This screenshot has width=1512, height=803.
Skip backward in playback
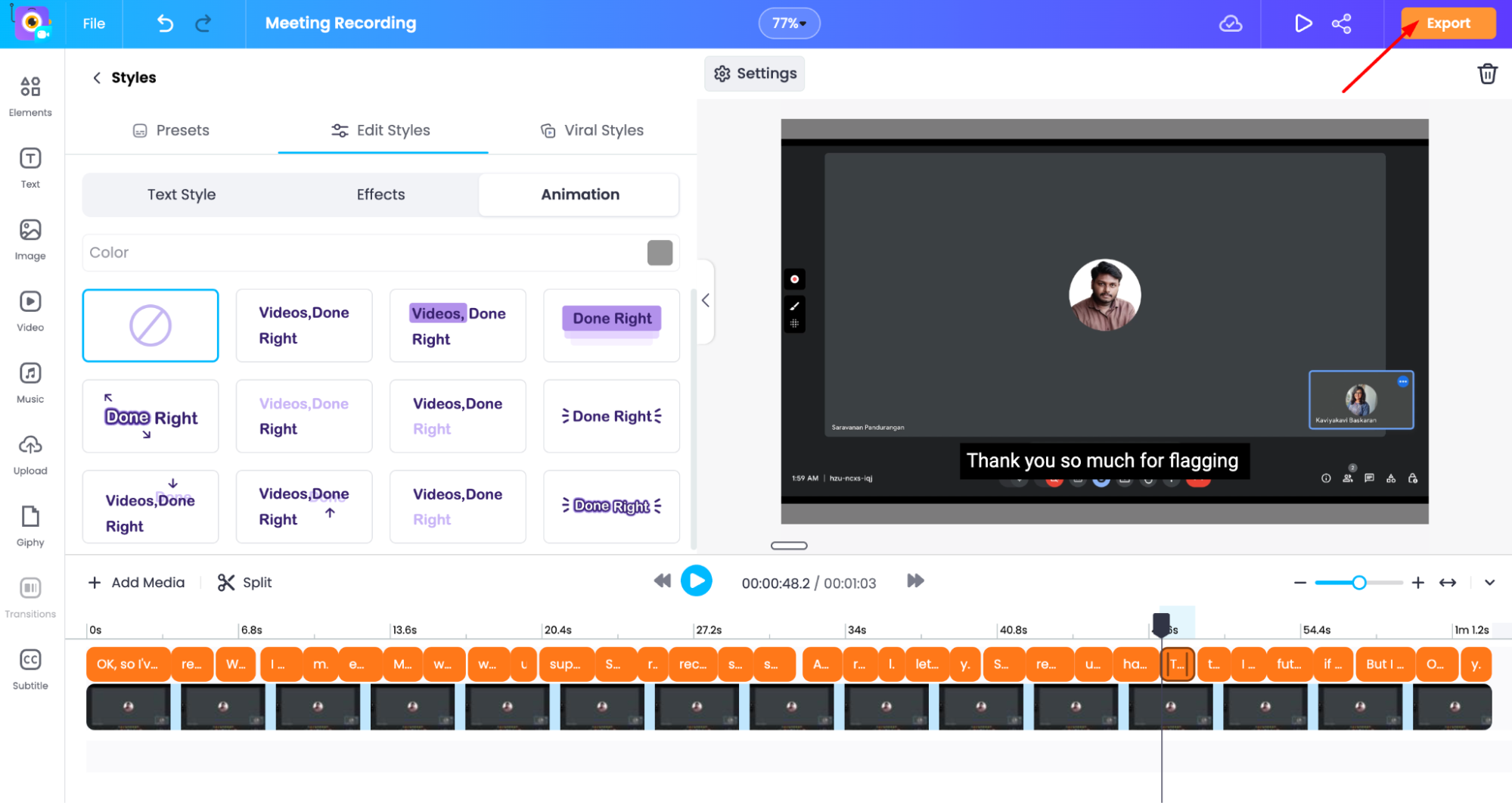662,581
